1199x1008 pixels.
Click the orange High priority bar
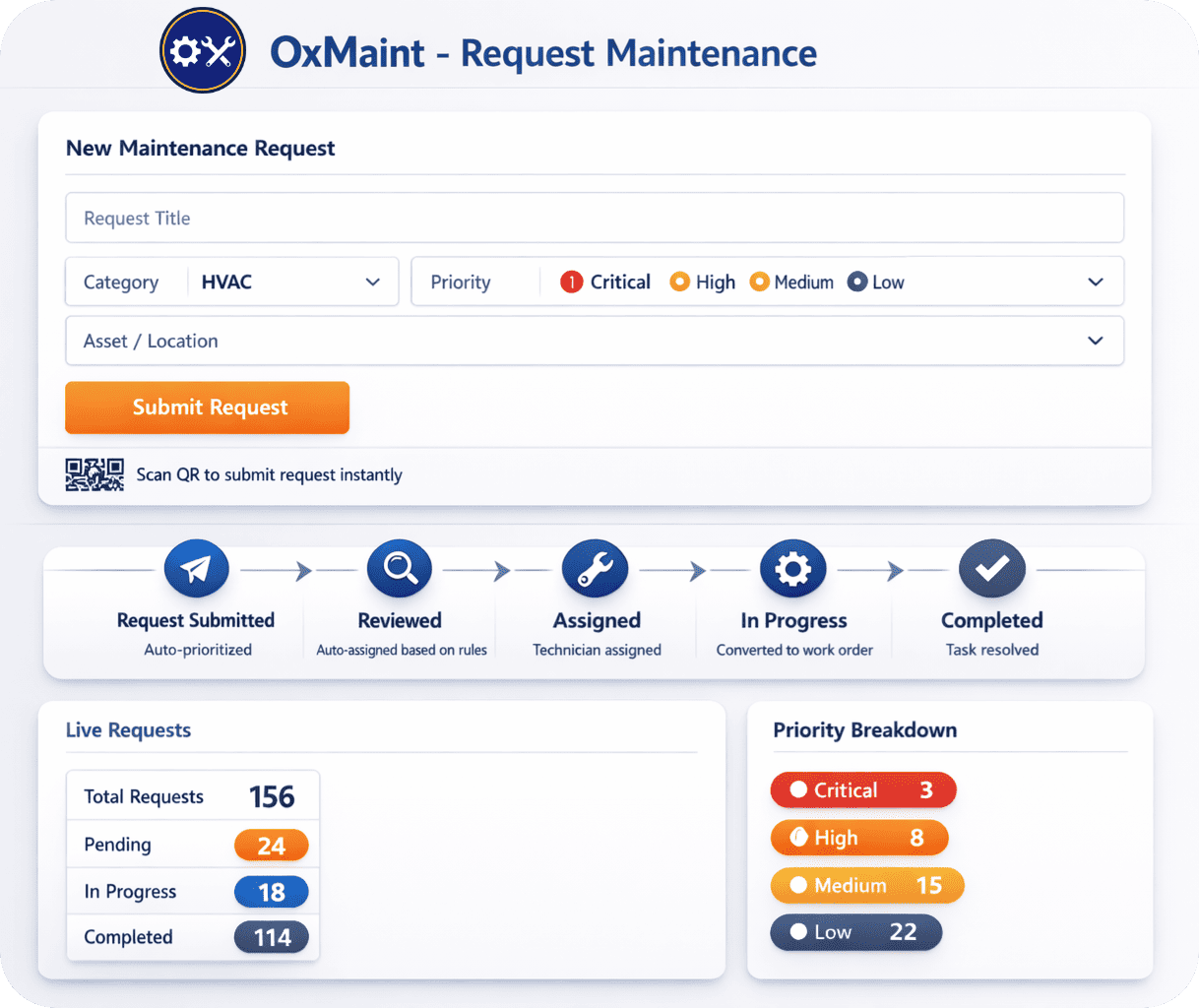click(x=859, y=838)
